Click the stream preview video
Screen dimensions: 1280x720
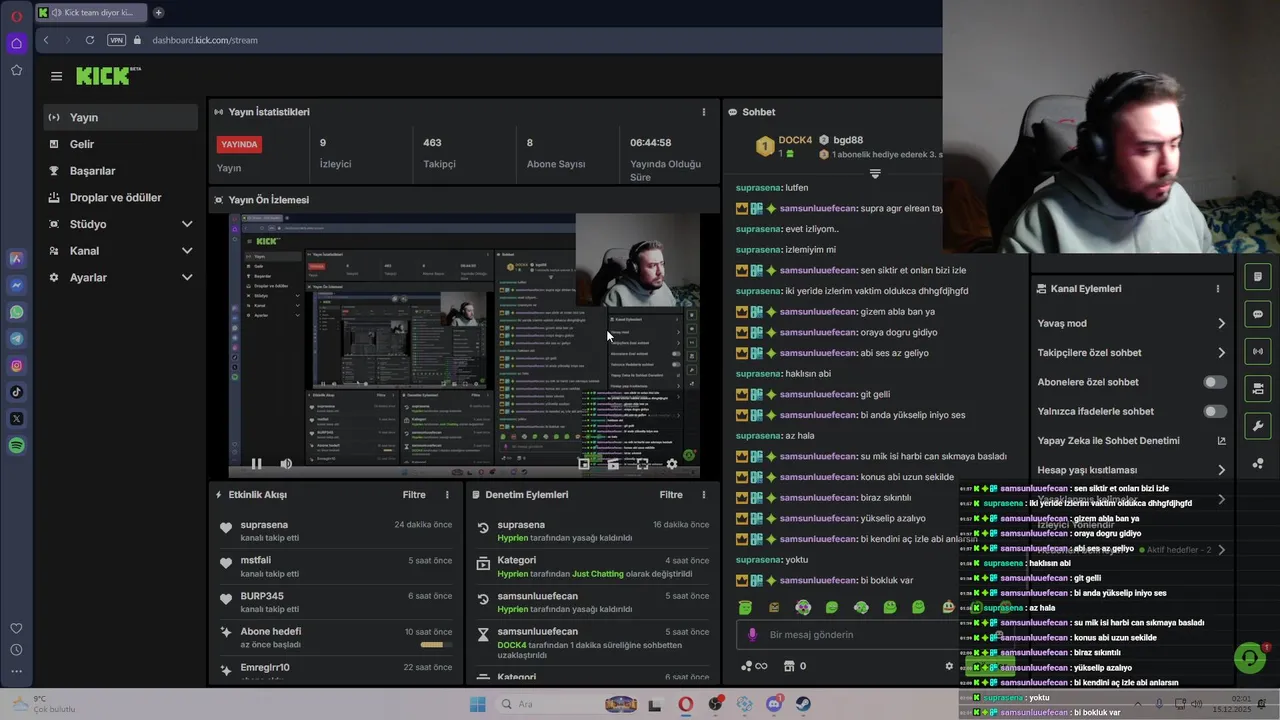[464, 345]
